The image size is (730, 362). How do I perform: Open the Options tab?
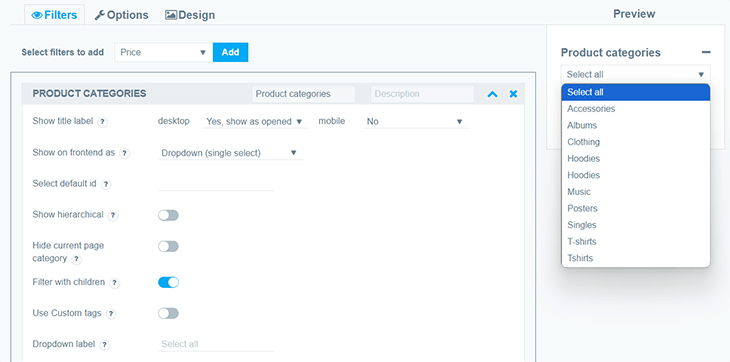(122, 15)
